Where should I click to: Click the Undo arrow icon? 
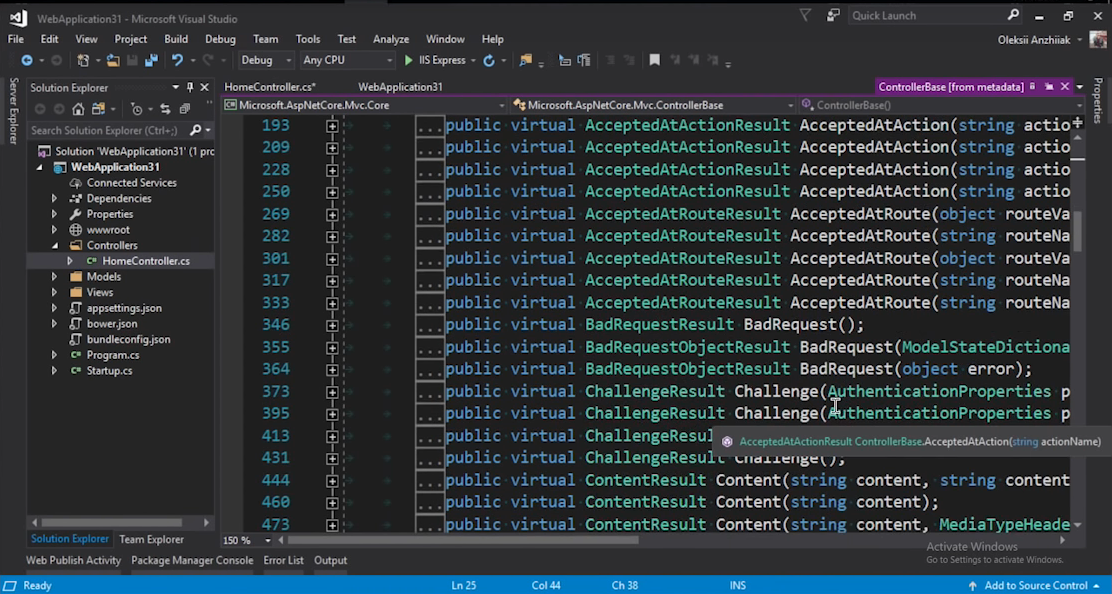coord(177,61)
